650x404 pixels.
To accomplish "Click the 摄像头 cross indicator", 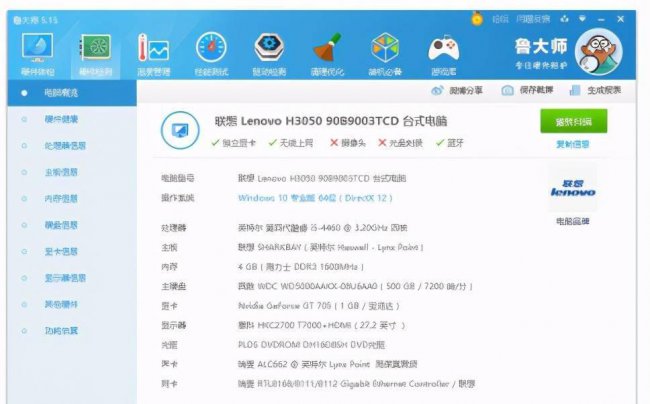I will click(x=348, y=143).
